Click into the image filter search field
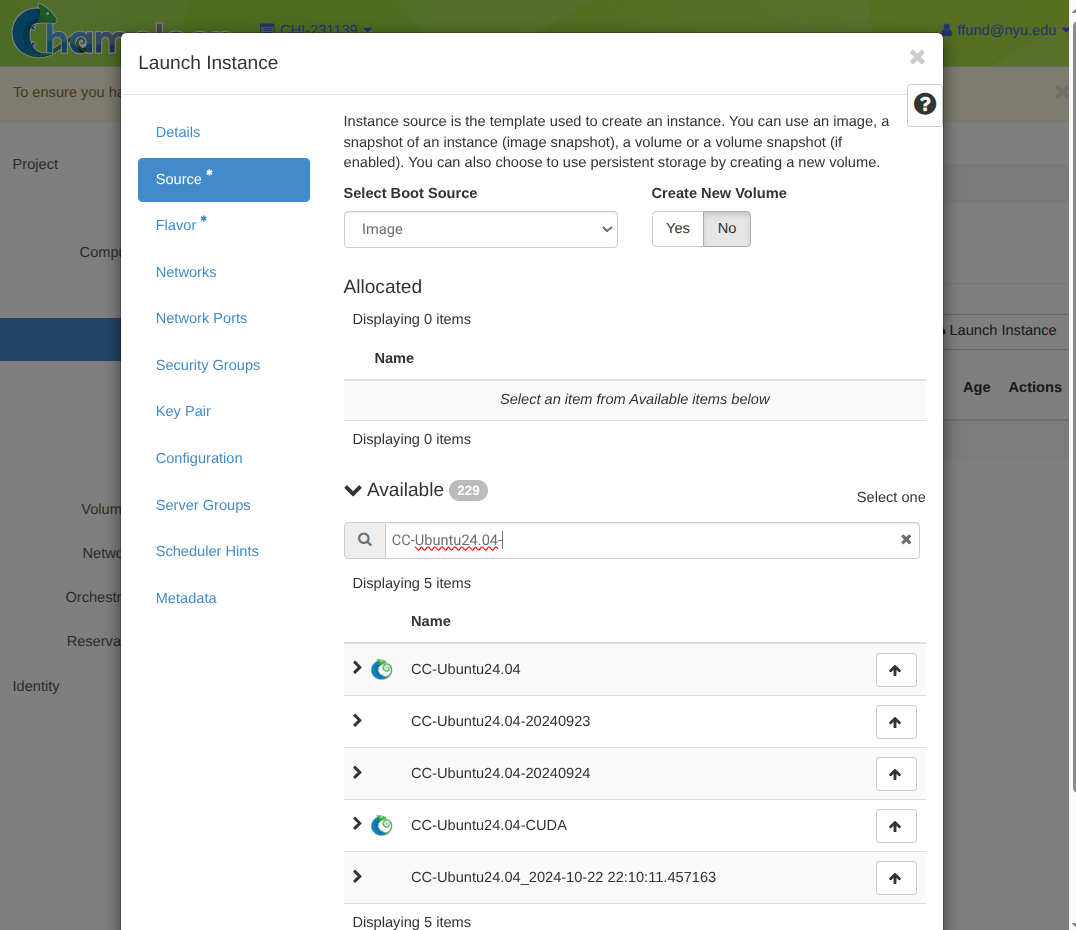The width and height of the screenshot is (1076, 930). pyautogui.click(x=640, y=540)
